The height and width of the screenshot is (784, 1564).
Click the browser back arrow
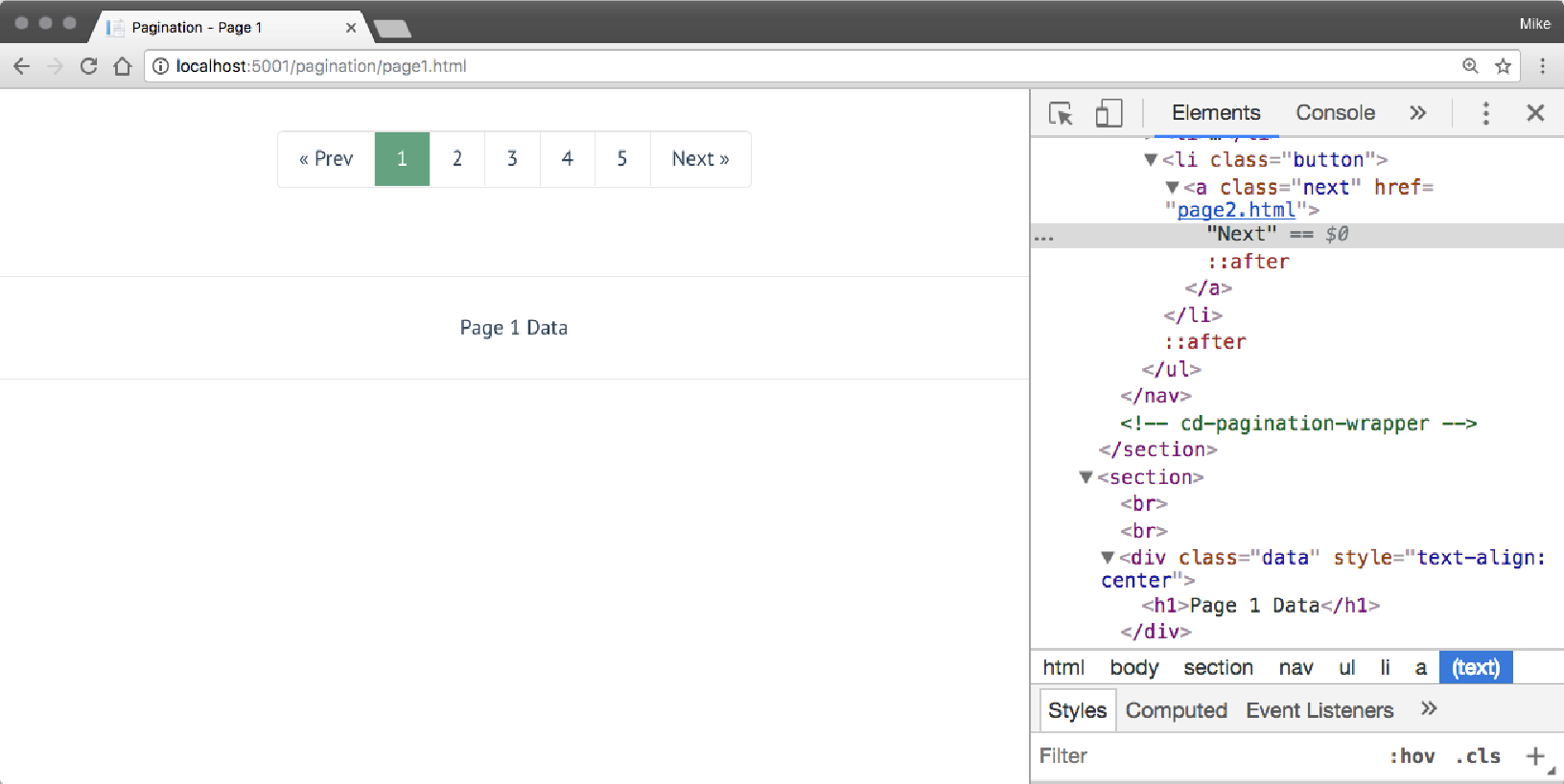click(21, 66)
